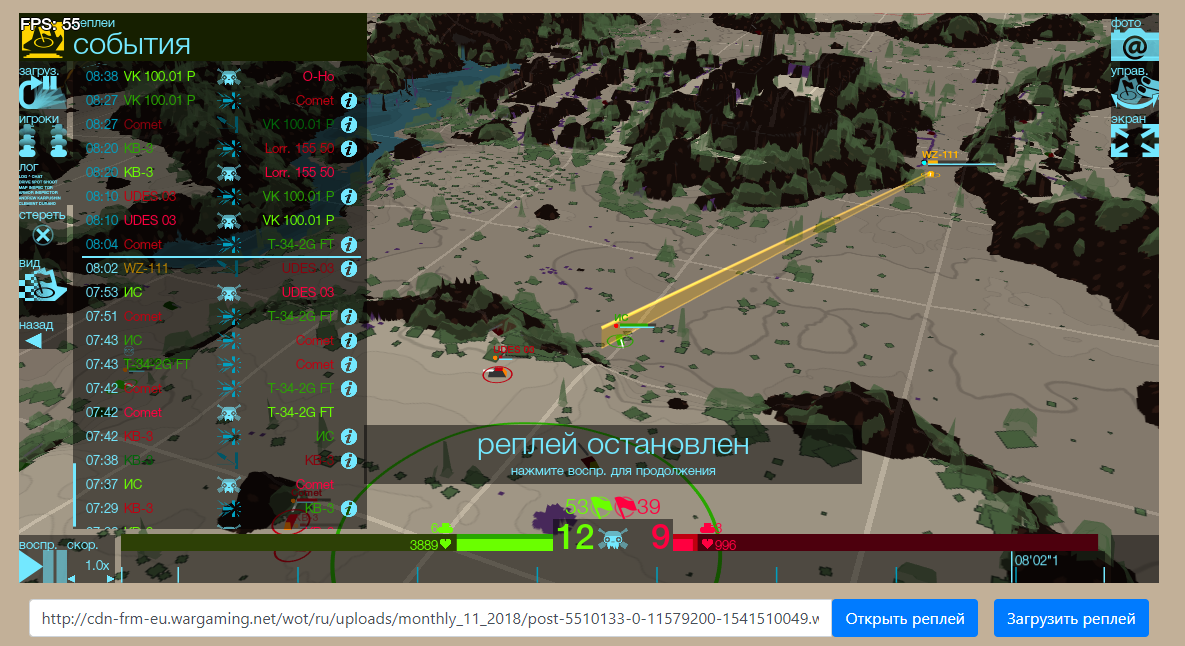Click the реплей остановлен paused message
Viewport: 1185px width, 646px height.
click(x=613, y=444)
